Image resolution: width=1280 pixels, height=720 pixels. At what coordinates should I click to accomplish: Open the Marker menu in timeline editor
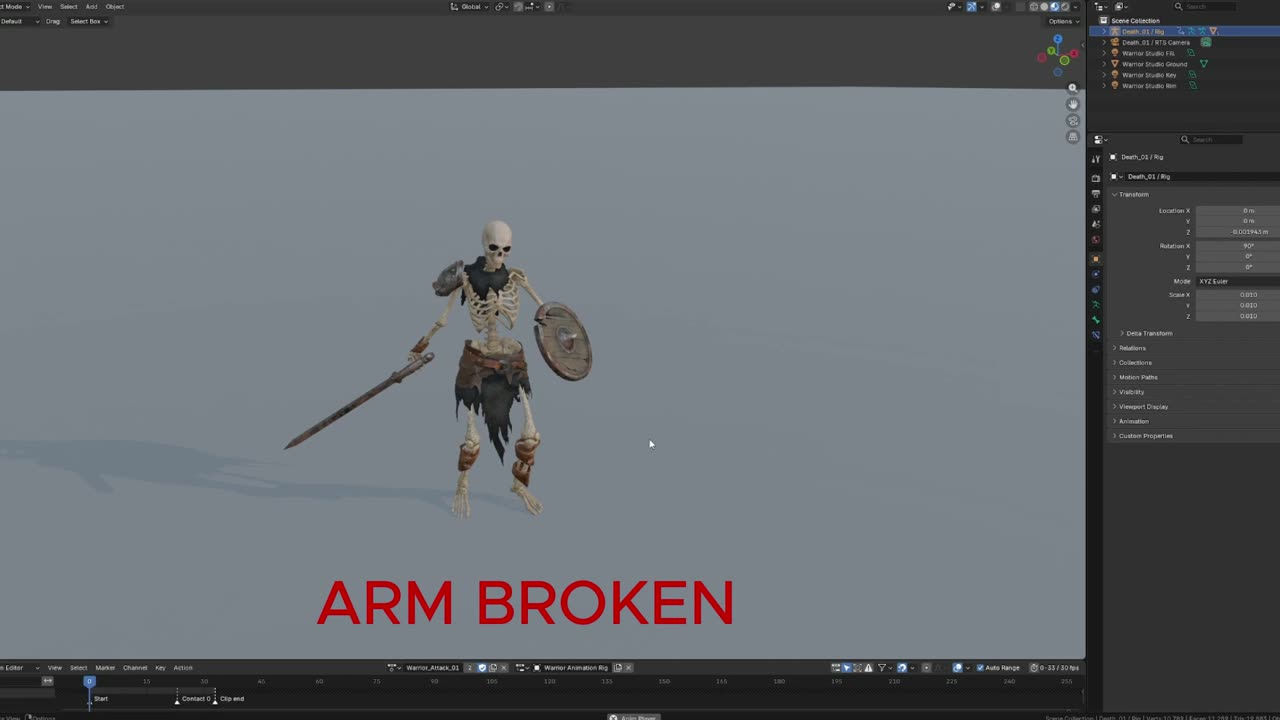click(105, 668)
